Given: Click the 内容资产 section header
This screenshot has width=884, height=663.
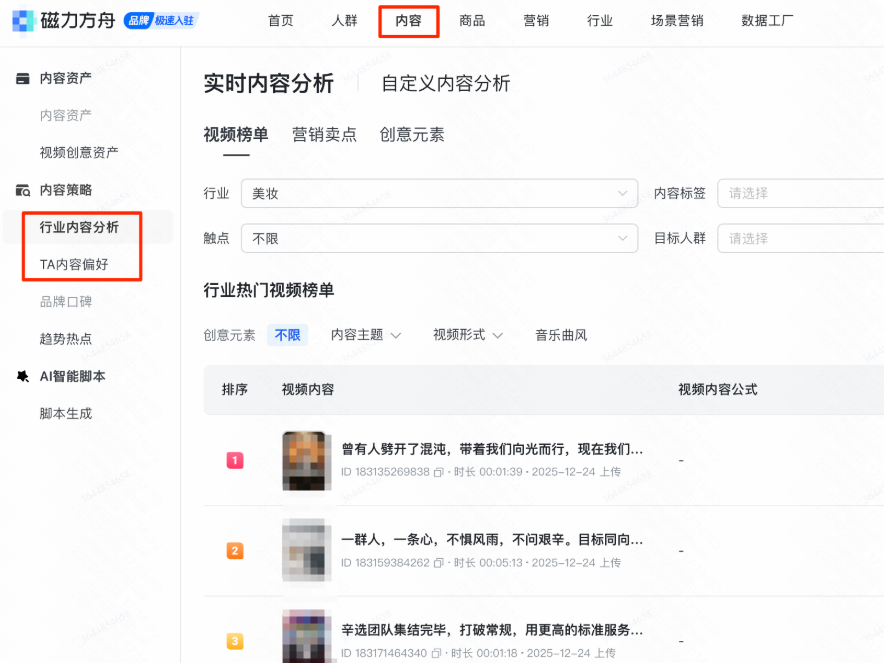Looking at the screenshot, I should tap(65, 78).
